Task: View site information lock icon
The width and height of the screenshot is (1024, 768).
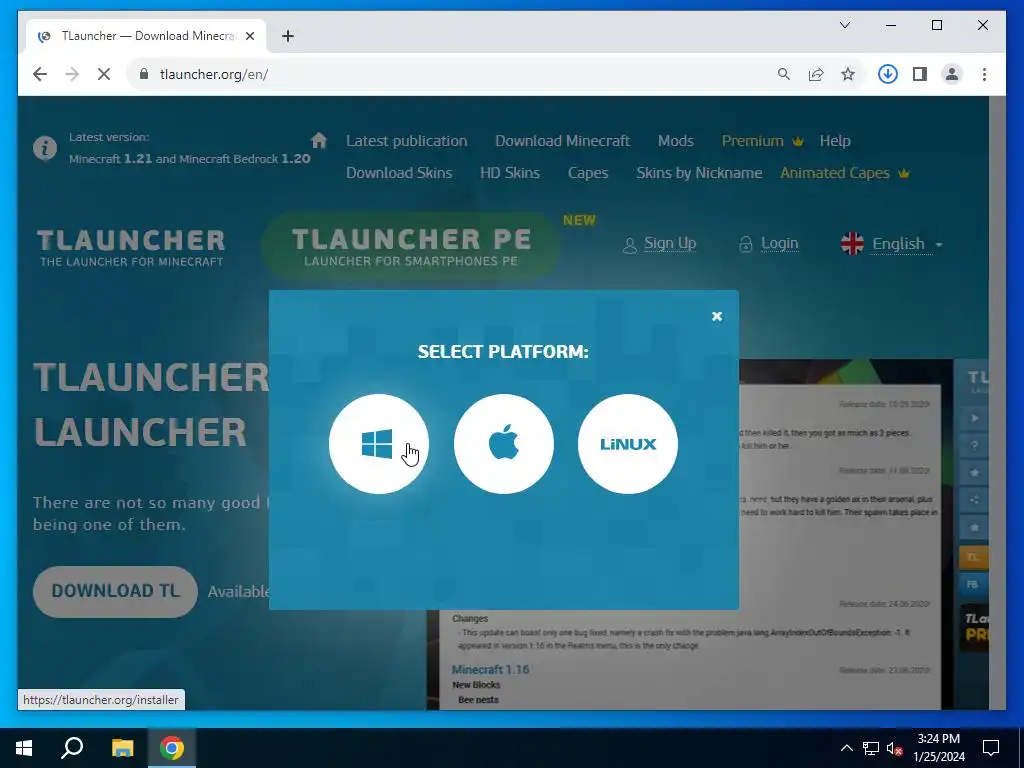Action: (144, 74)
